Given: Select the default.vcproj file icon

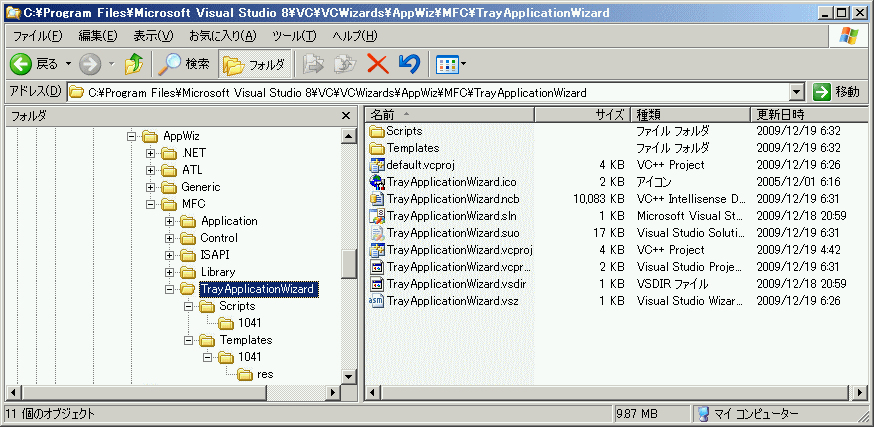Looking at the screenshot, I should (x=377, y=165).
